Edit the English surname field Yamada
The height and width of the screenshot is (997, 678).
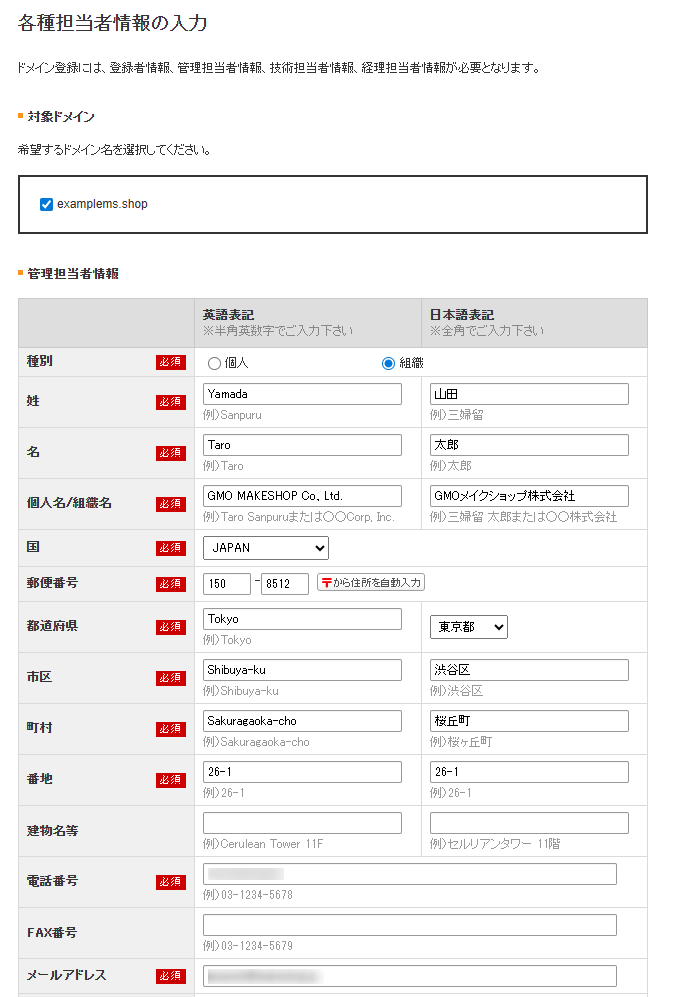(302, 394)
